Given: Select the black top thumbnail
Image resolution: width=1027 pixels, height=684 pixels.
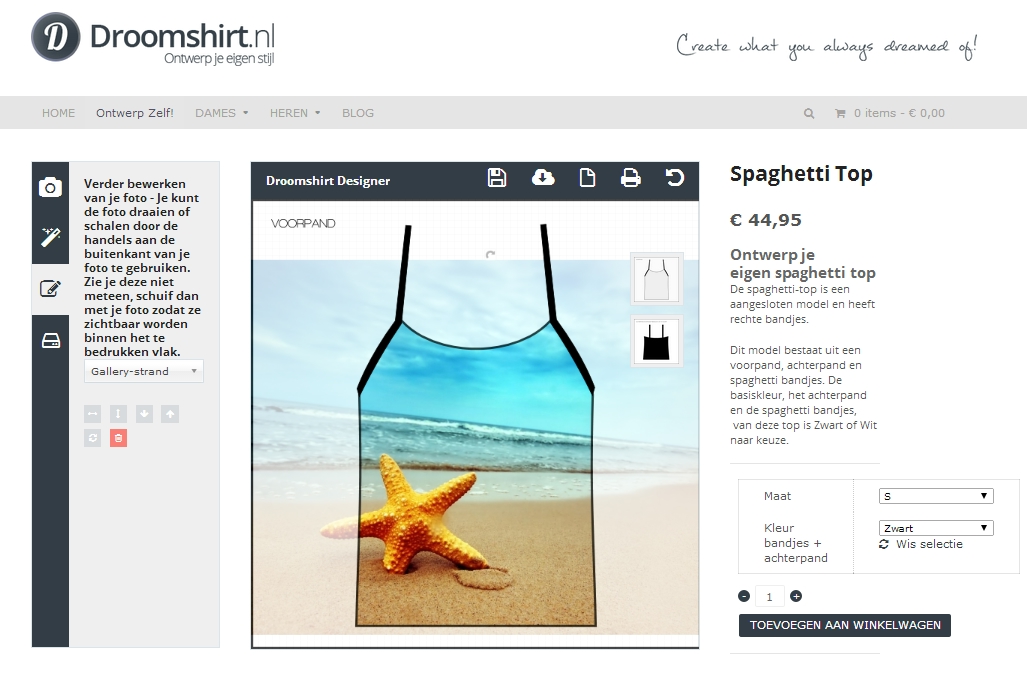Looking at the screenshot, I should pyautogui.click(x=656, y=341).
